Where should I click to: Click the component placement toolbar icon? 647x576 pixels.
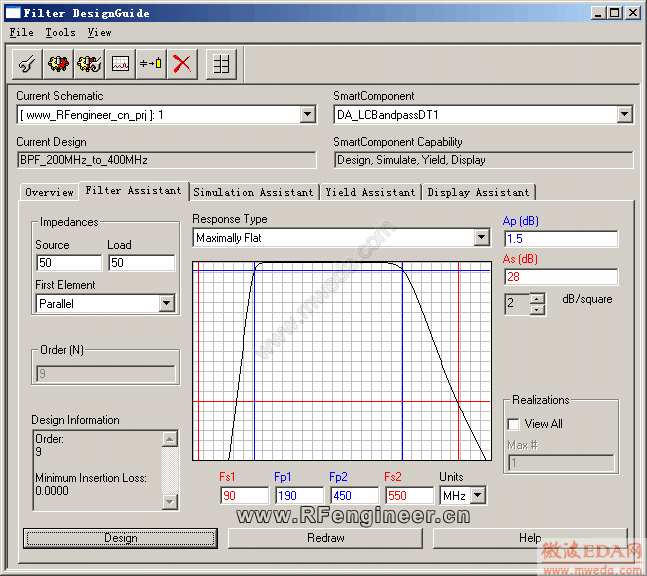(151, 64)
